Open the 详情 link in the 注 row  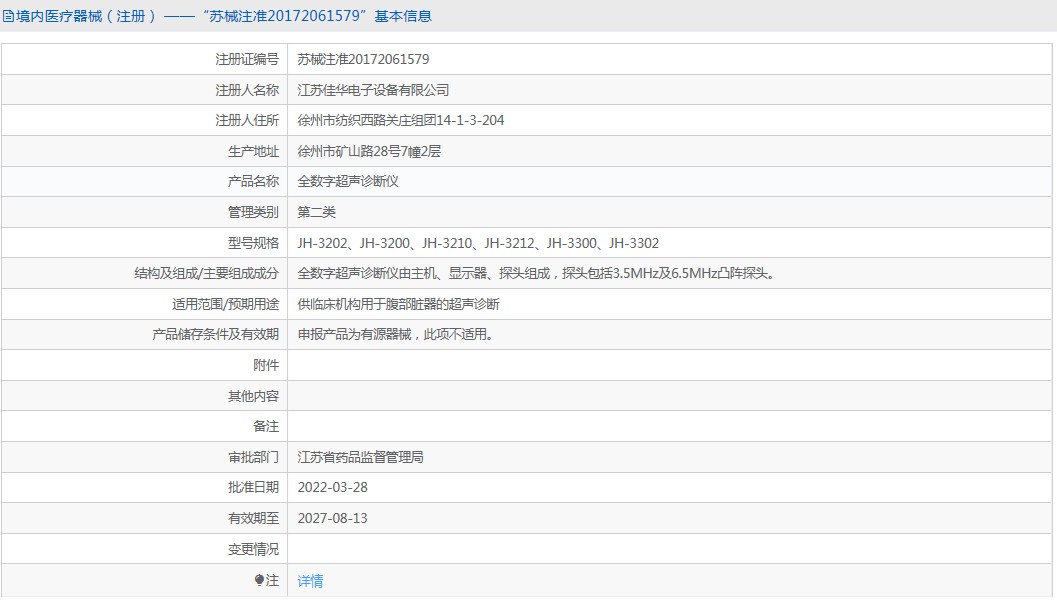310,580
